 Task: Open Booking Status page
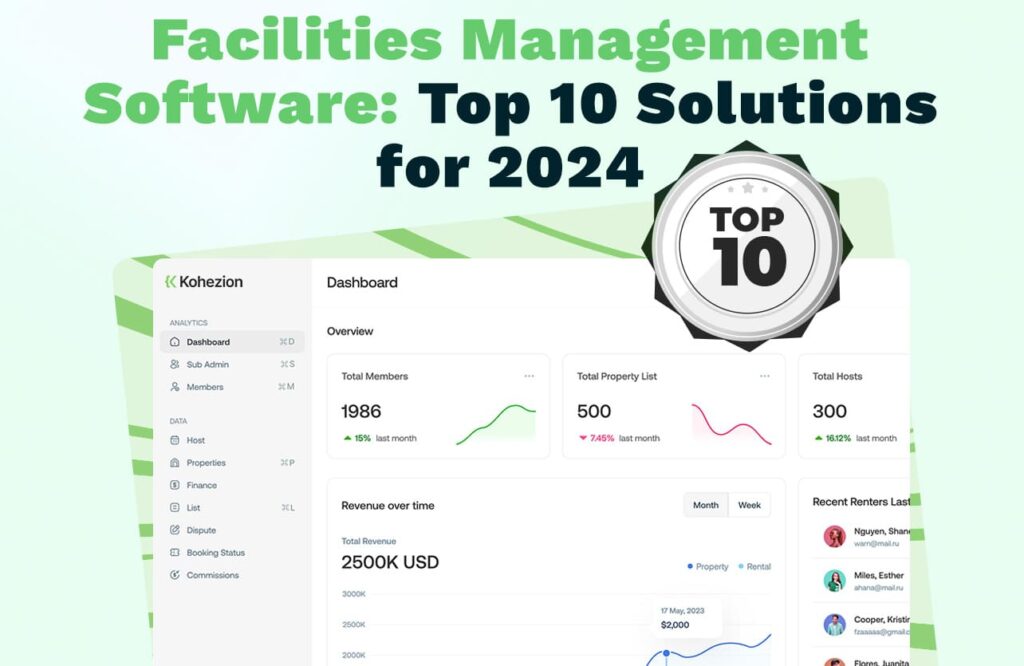pos(232,552)
